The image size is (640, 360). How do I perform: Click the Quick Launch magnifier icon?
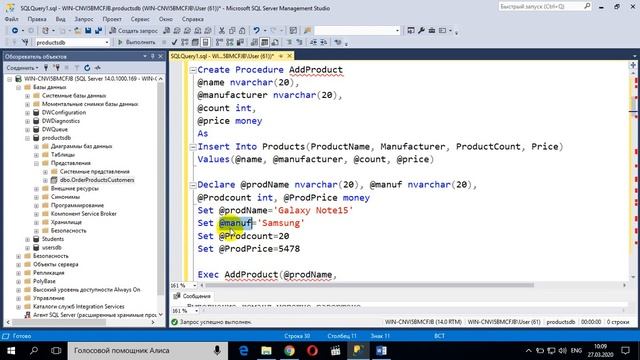587,6
